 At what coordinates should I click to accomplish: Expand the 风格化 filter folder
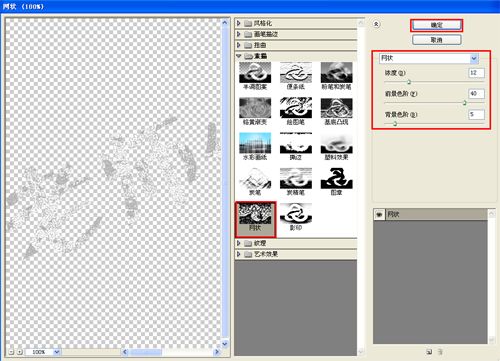(x=239, y=23)
